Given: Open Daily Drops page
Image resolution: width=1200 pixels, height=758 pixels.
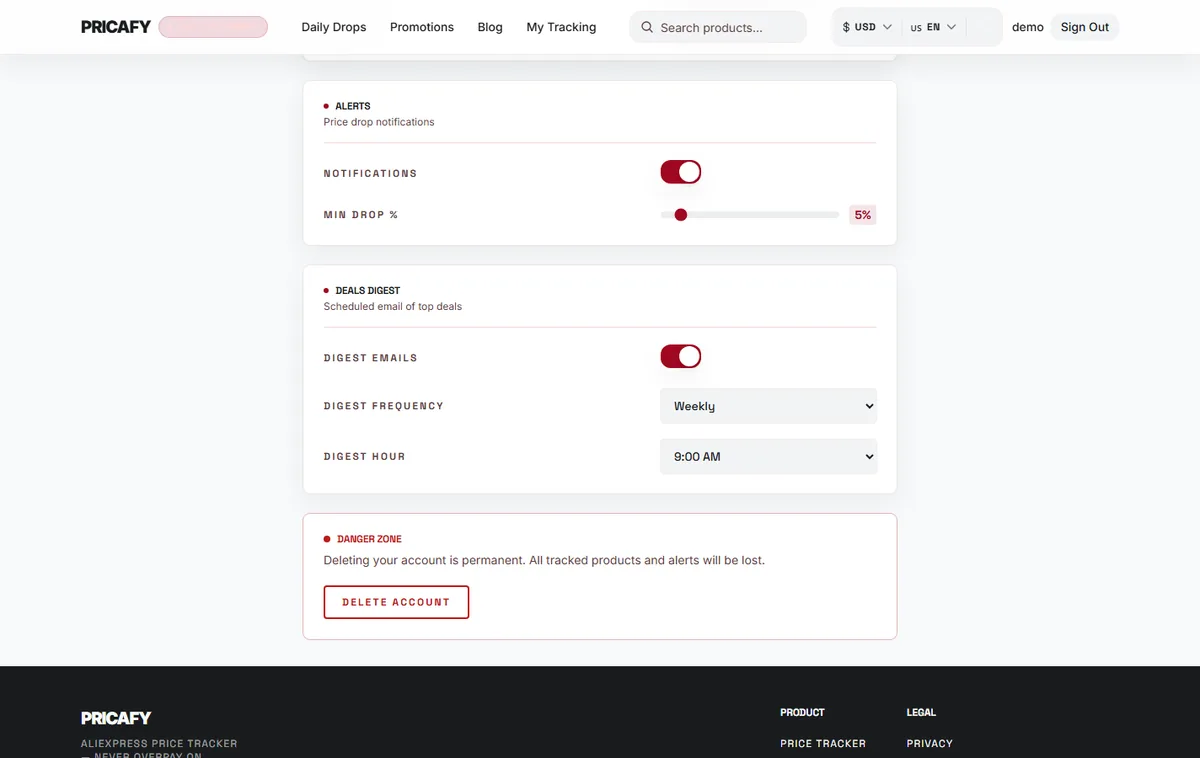Looking at the screenshot, I should point(334,27).
